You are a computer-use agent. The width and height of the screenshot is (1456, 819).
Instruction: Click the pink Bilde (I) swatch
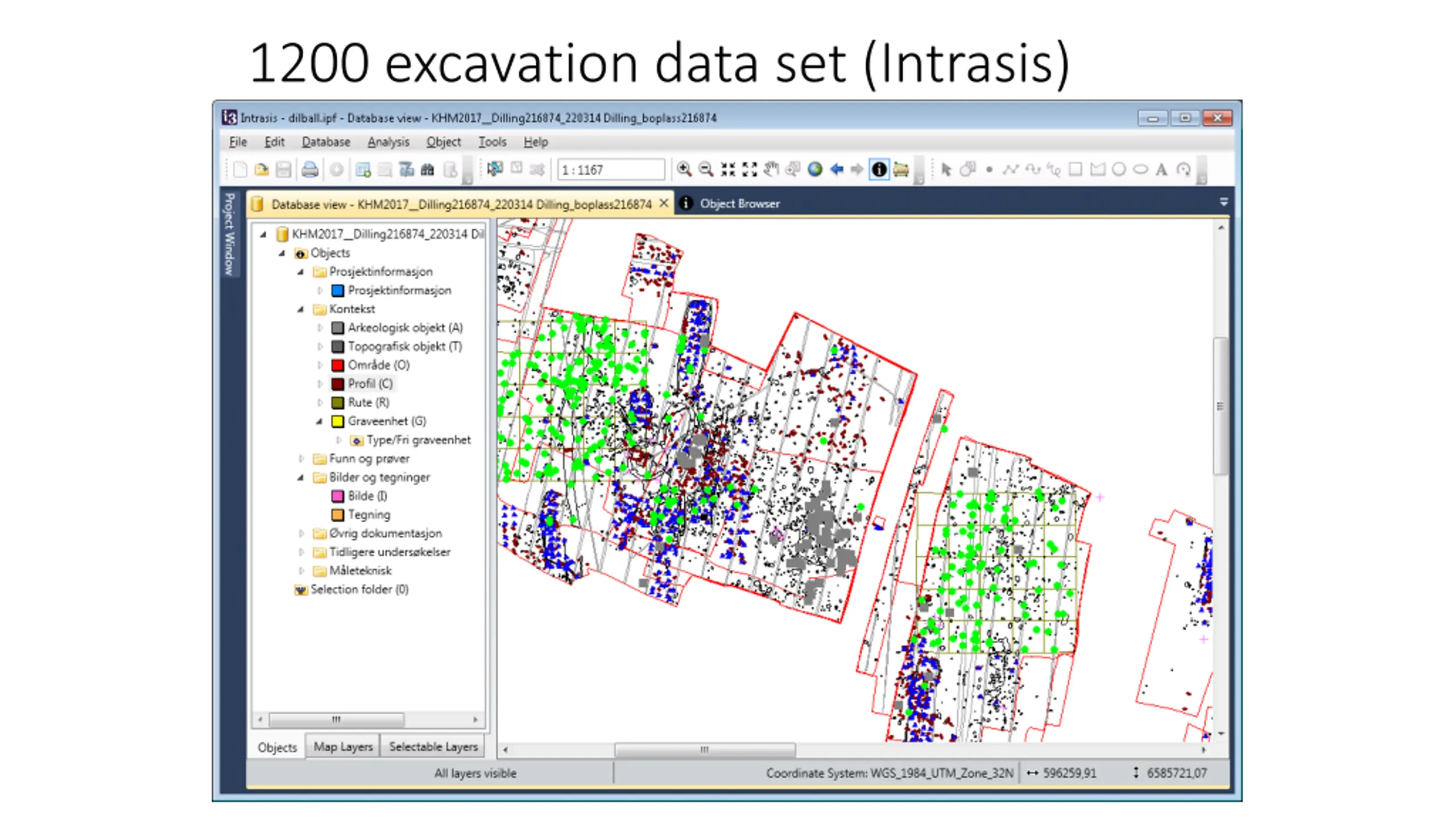click(338, 496)
